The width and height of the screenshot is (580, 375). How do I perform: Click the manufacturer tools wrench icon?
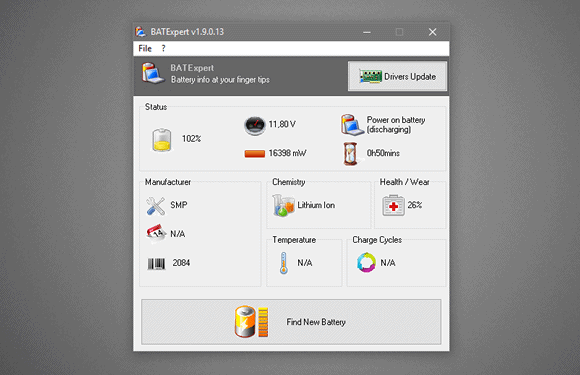pos(155,206)
